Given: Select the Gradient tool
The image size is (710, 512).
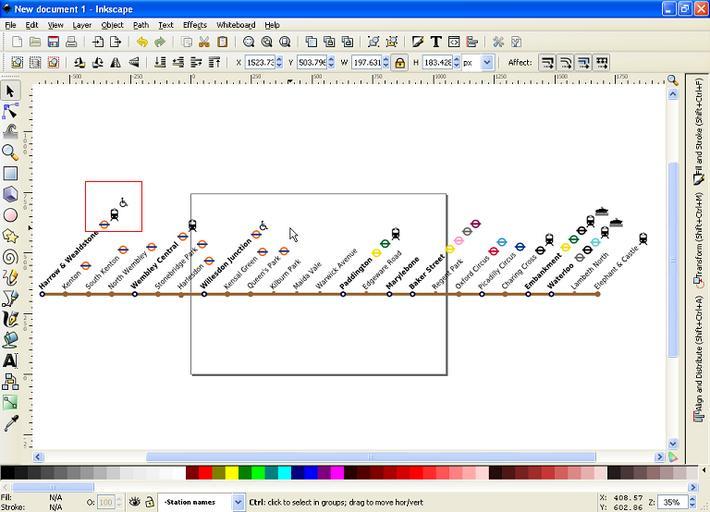Looking at the screenshot, I should (10, 402).
